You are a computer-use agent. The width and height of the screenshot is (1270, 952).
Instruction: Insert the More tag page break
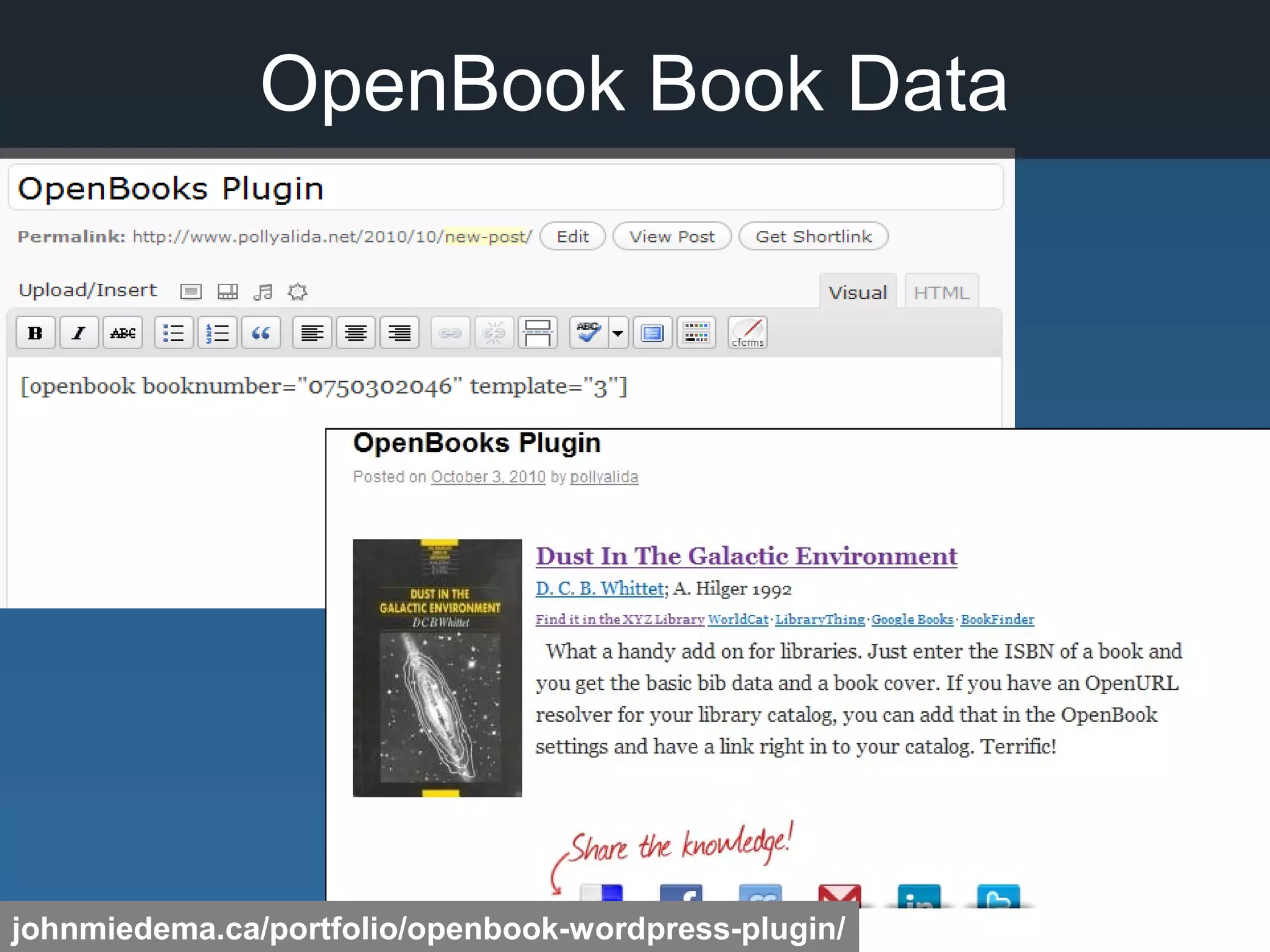pyautogui.click(x=537, y=333)
